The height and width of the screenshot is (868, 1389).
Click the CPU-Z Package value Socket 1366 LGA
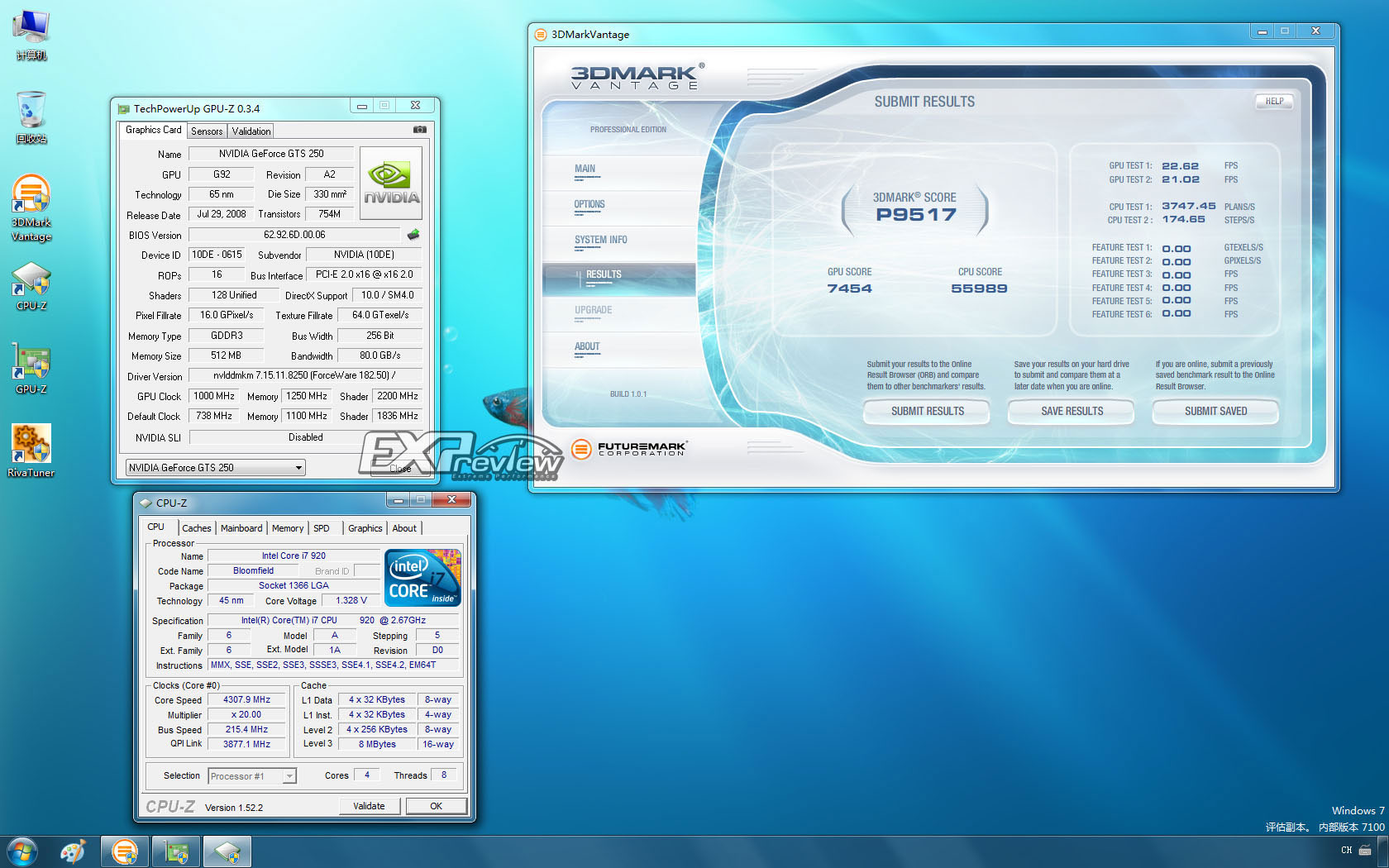(294, 586)
